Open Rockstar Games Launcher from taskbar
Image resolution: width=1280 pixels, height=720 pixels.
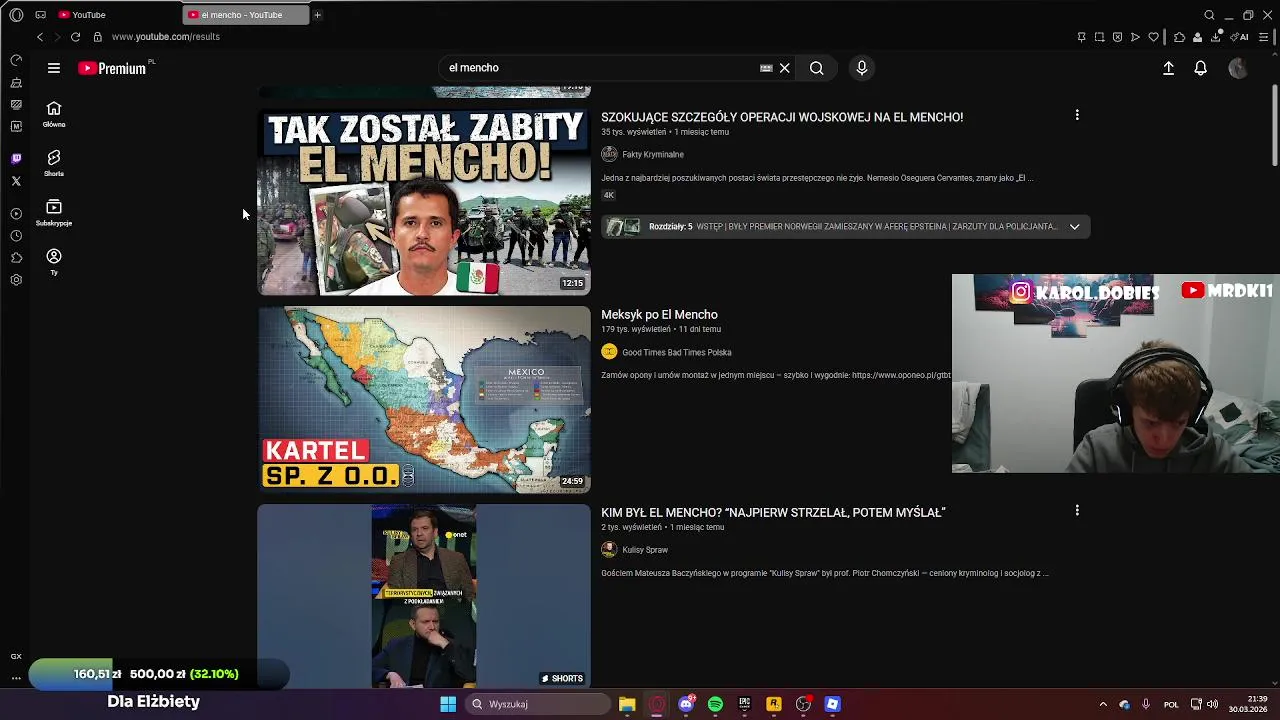click(773, 704)
